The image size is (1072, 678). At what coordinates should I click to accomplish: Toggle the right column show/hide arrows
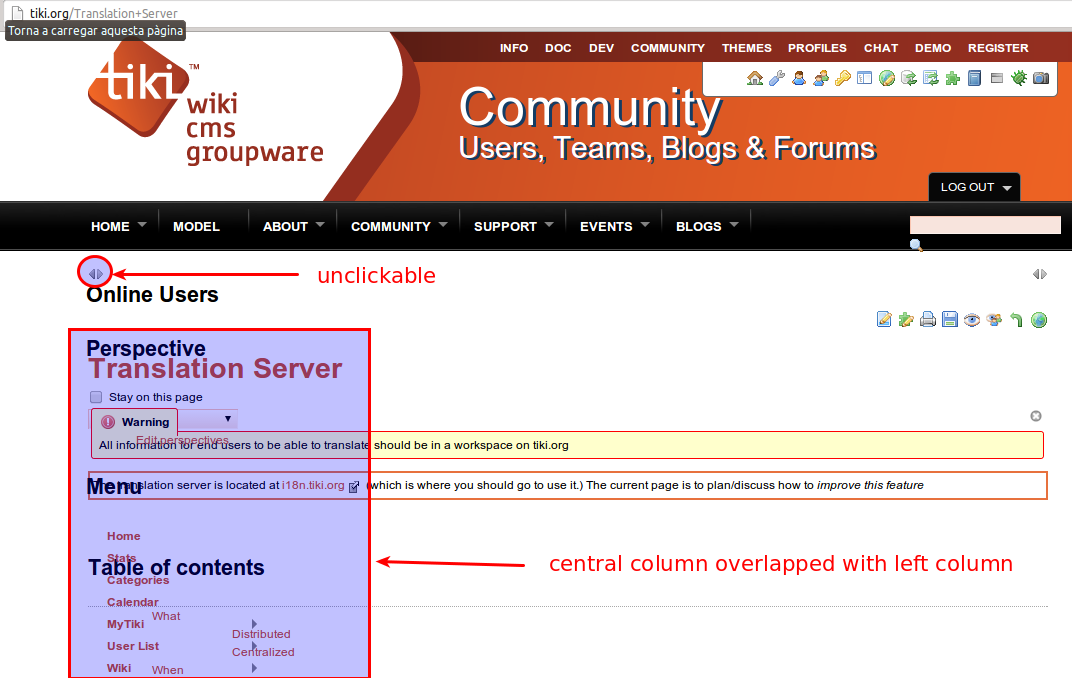[1040, 274]
